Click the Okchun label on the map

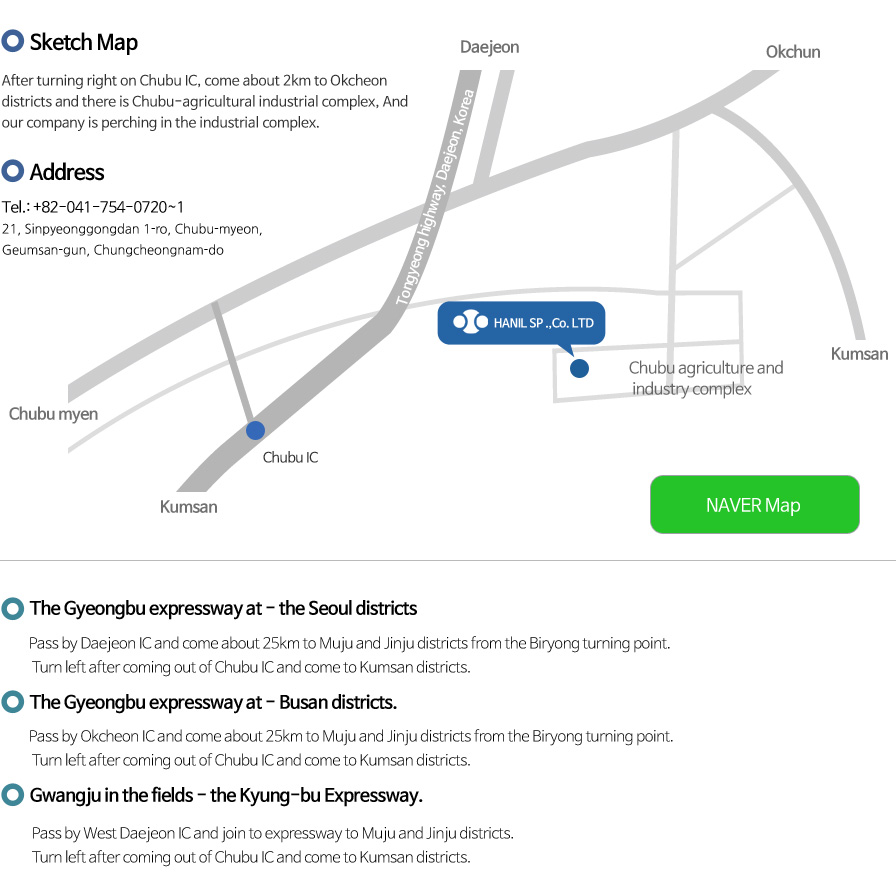(x=793, y=52)
